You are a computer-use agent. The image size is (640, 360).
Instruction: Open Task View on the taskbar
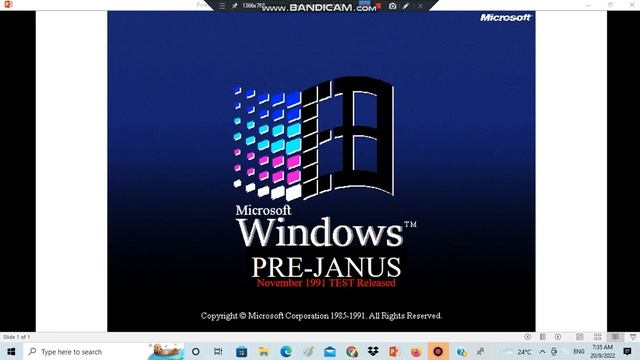[x=218, y=351]
